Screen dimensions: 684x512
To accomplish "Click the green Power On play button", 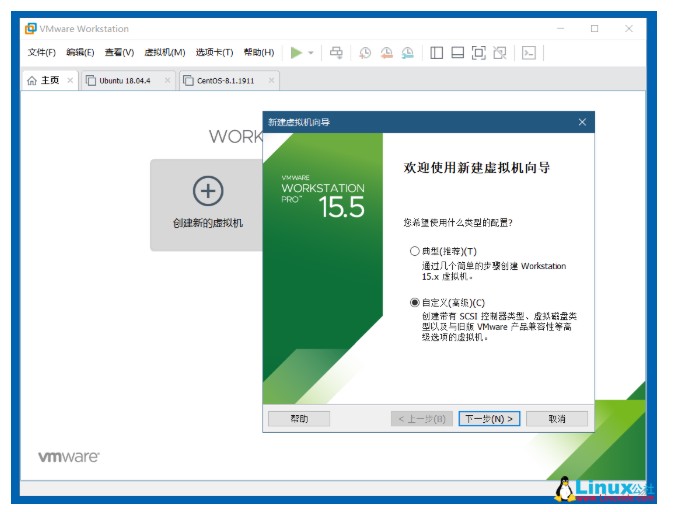I will click(296, 53).
